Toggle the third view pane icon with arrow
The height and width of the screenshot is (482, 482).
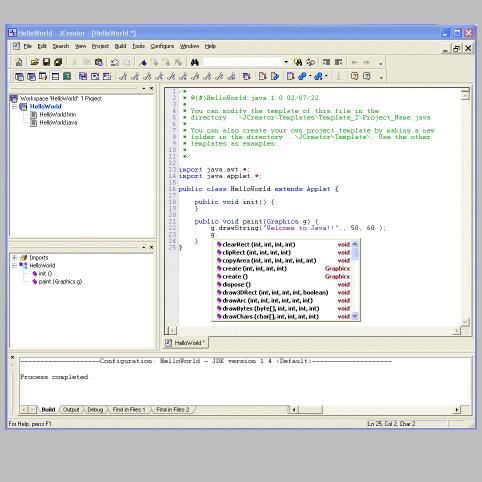pyautogui.click(x=43, y=77)
